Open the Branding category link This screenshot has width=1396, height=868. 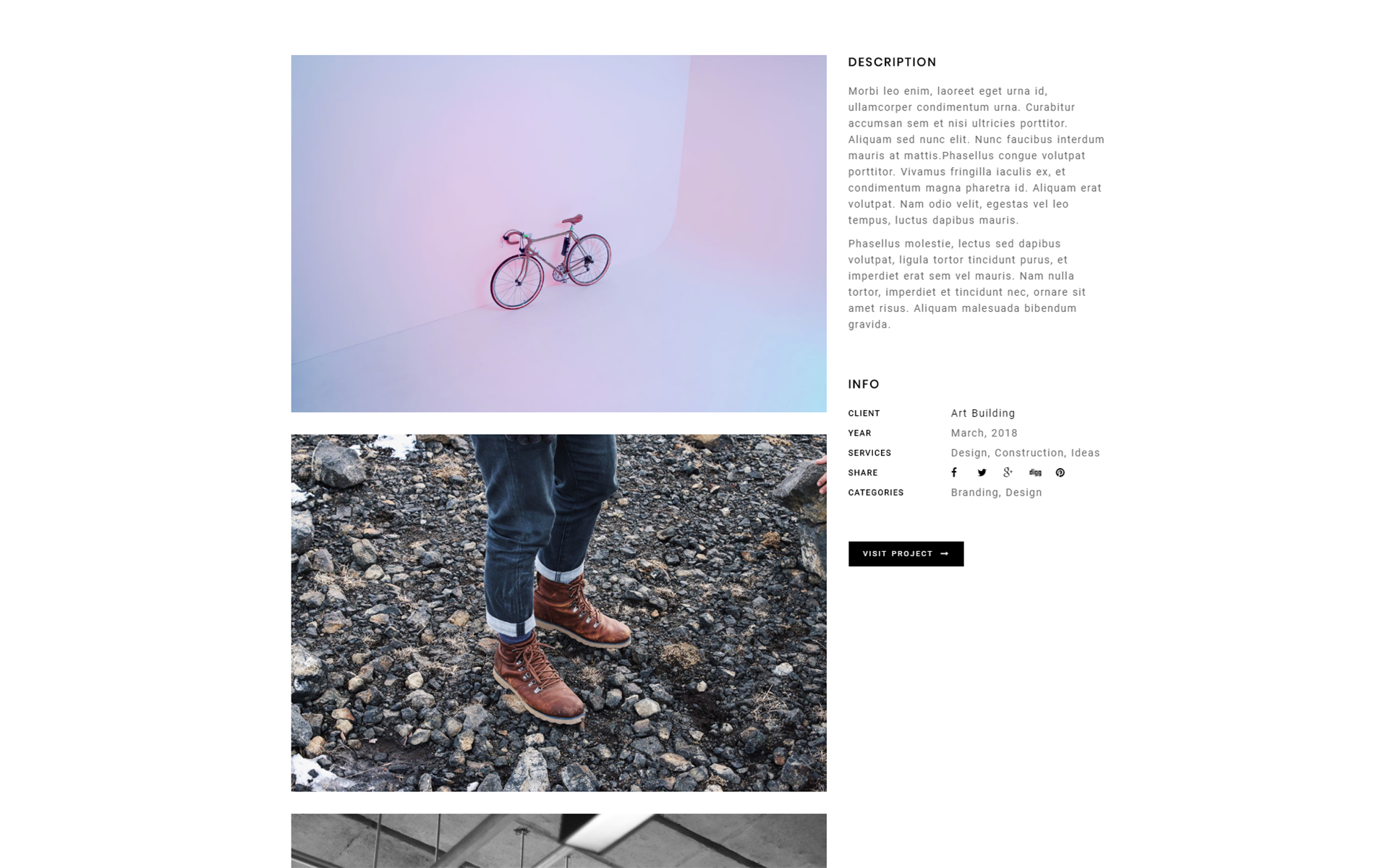pyautogui.click(x=974, y=493)
